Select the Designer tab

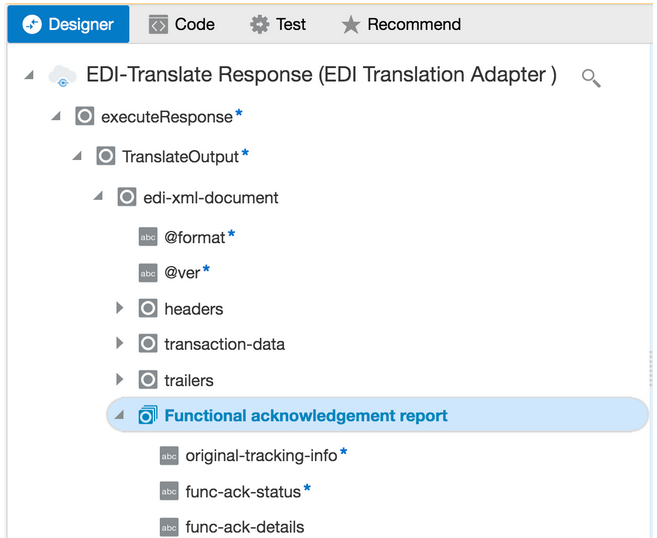68,24
